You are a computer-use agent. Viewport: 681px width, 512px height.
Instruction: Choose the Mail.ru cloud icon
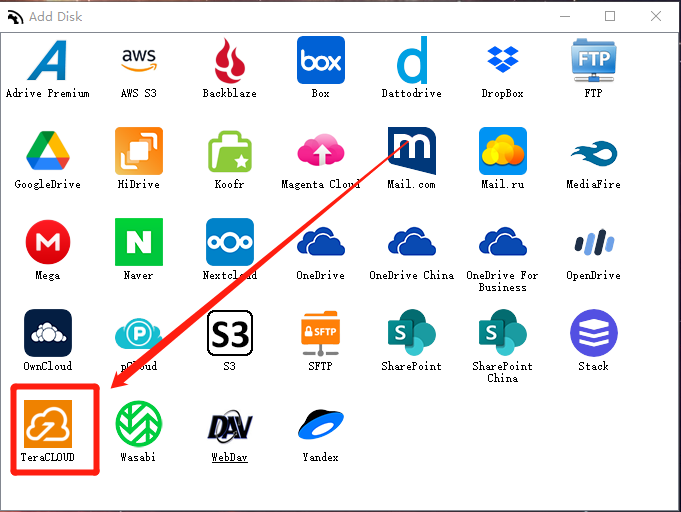click(x=502, y=151)
